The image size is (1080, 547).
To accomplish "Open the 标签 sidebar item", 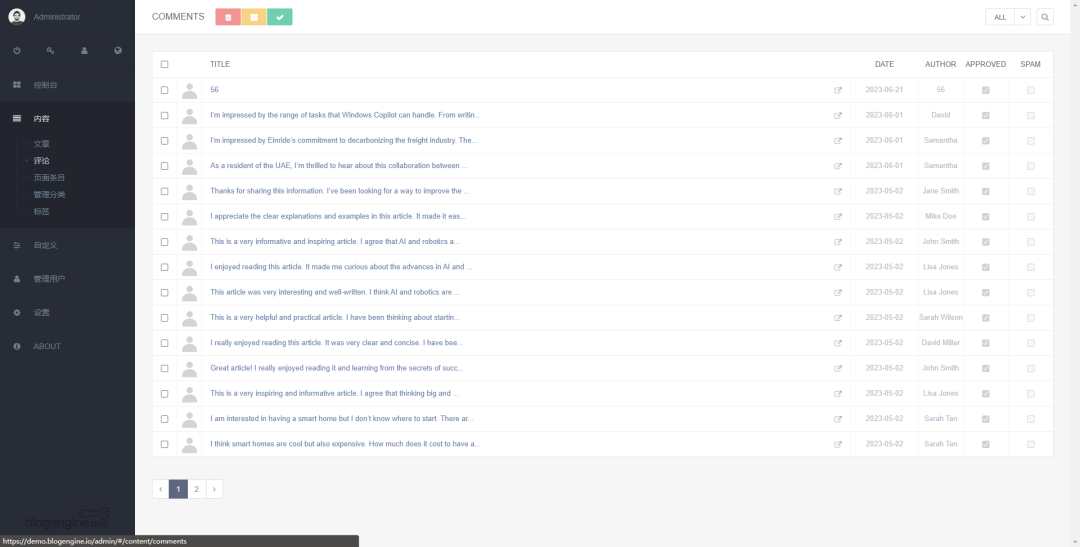I will point(41,211).
